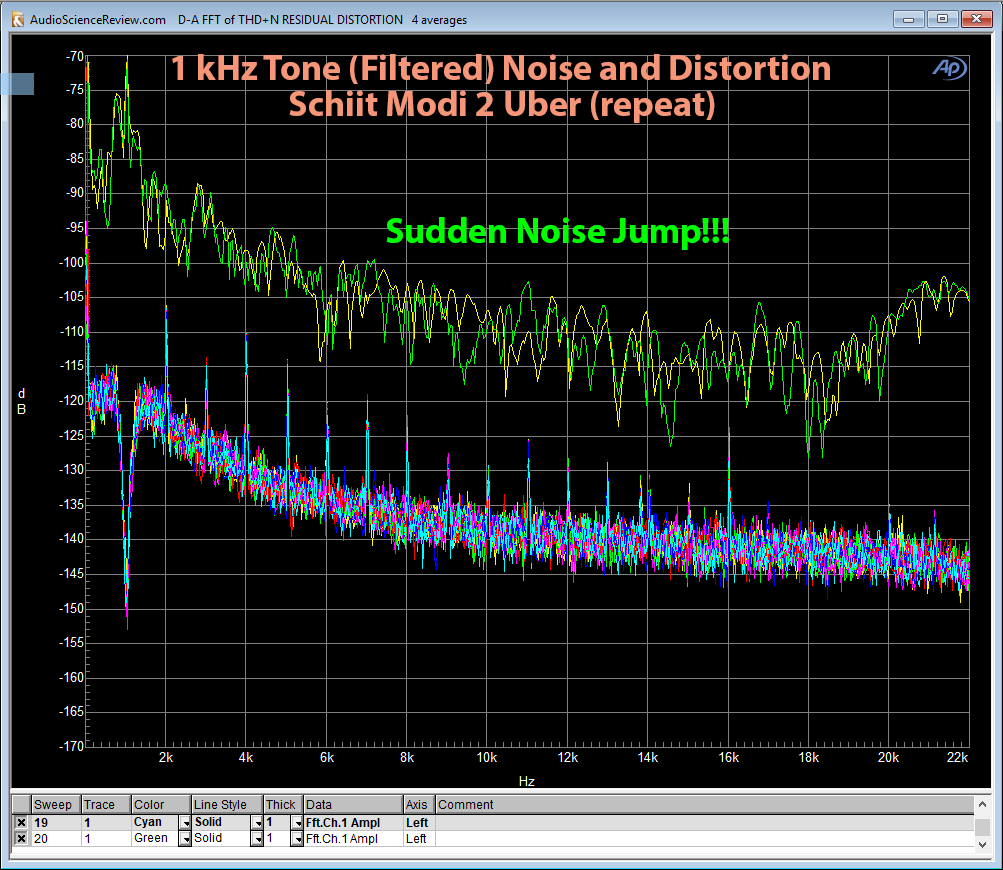Click legend scrollbar up arrow
This screenshot has width=1003, height=870.
click(x=983, y=803)
